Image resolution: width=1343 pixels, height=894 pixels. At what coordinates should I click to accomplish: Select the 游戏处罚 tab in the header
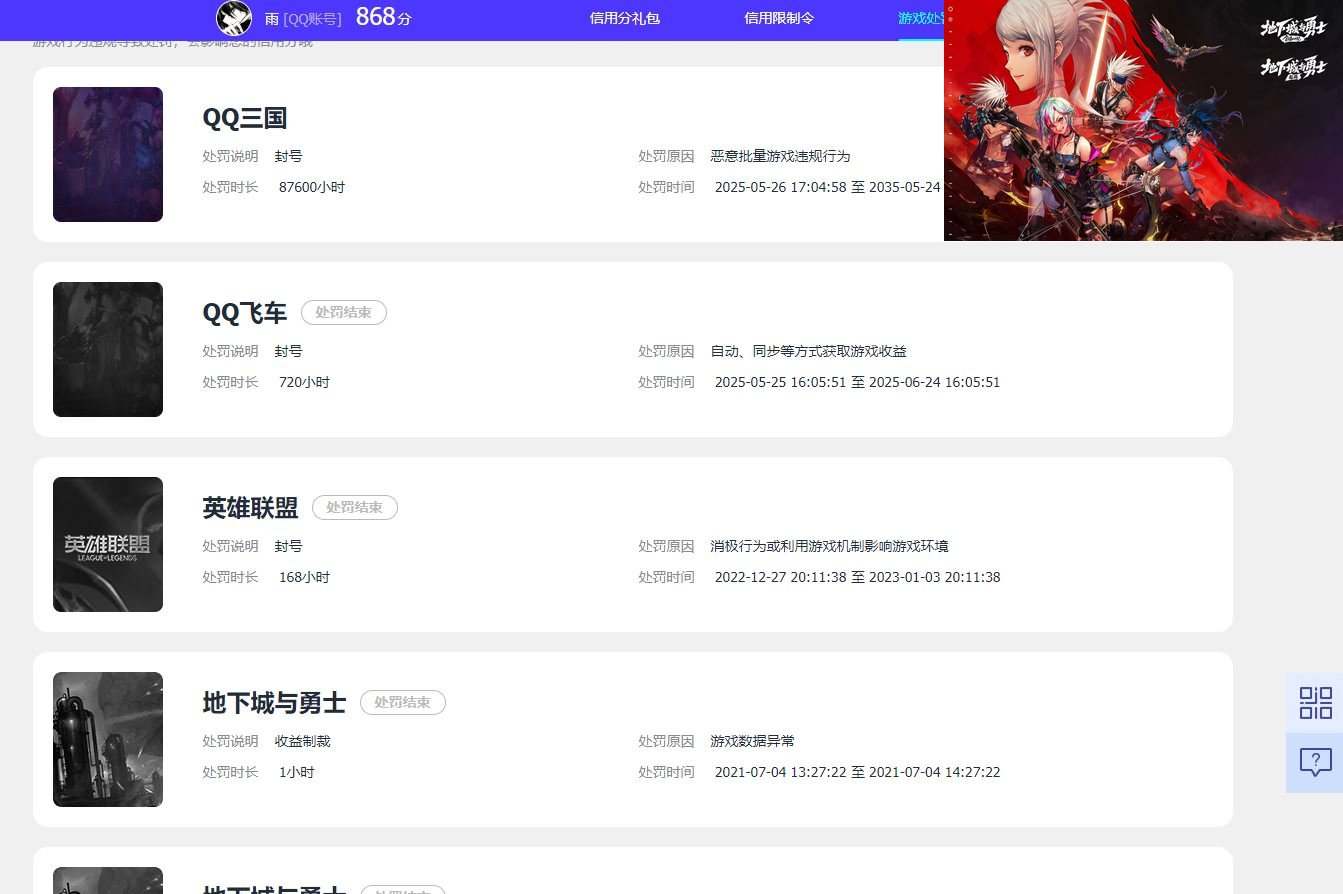tap(921, 18)
